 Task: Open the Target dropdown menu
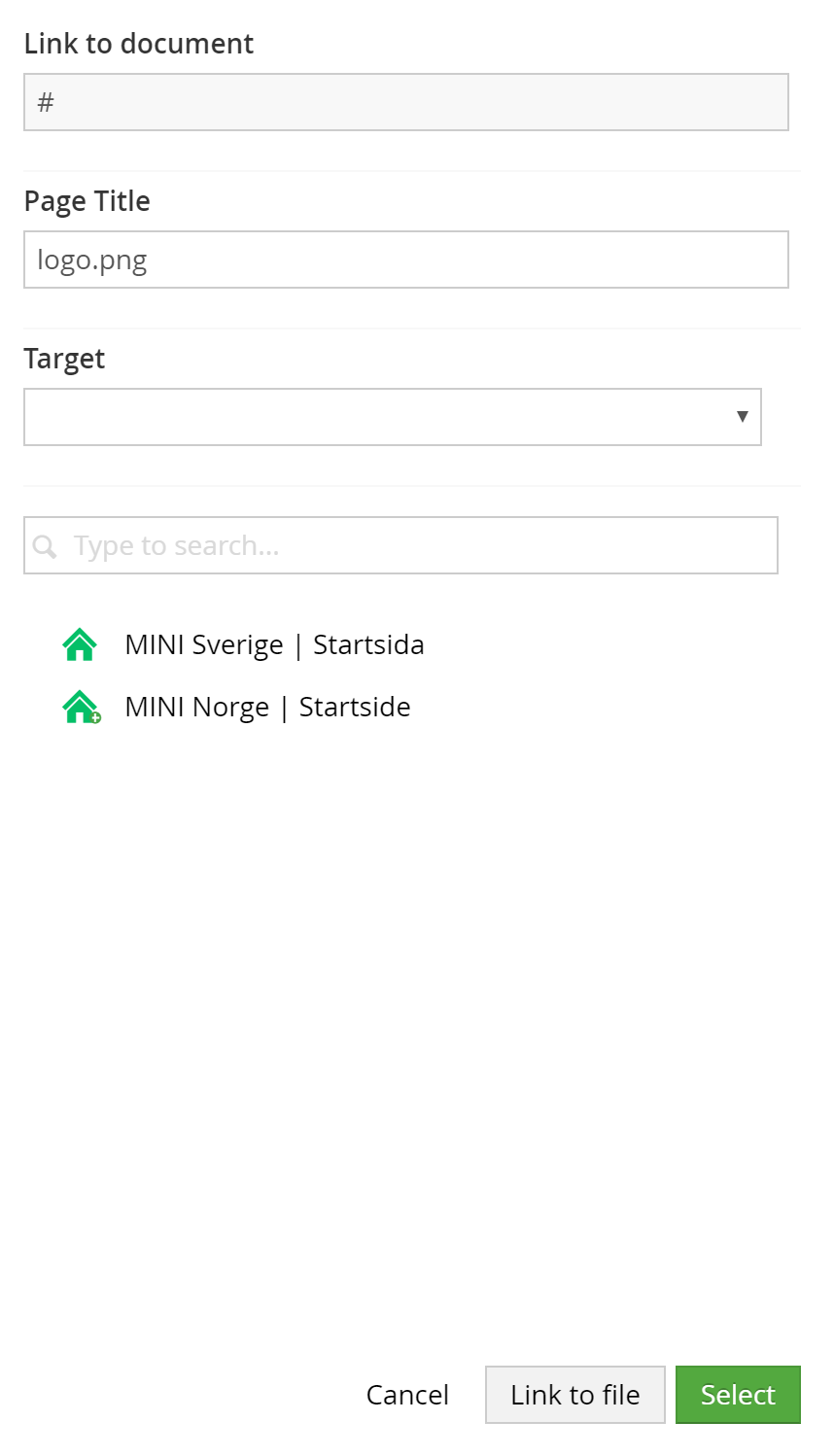(393, 417)
